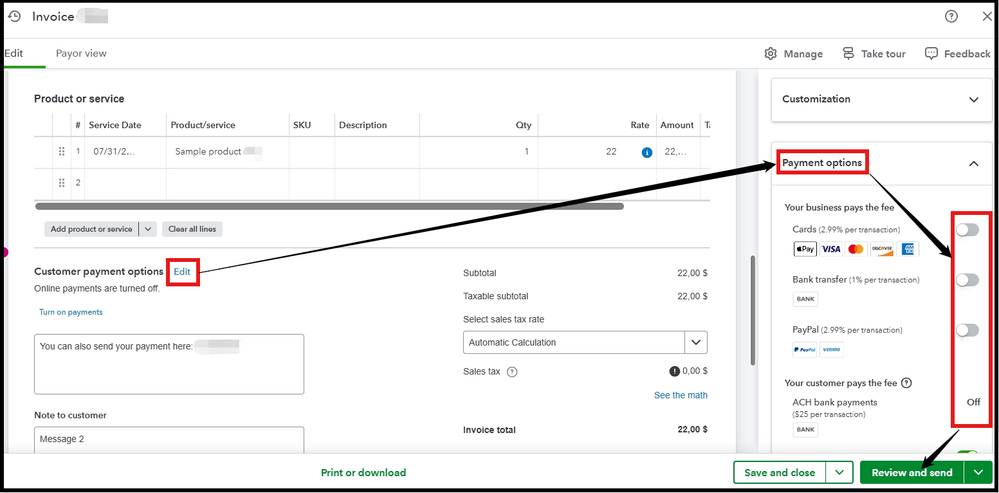Image resolution: width=999 pixels, height=493 pixels.
Task: Click the 07/31 Service Date cell
Action: (x=126, y=152)
